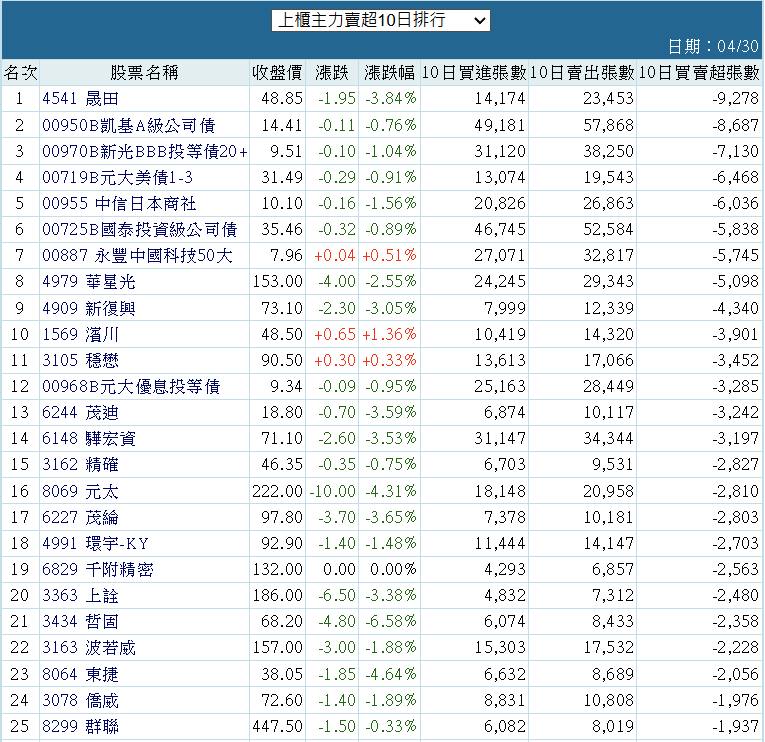
Task: Click change value -10.00
Action: (x=333, y=491)
